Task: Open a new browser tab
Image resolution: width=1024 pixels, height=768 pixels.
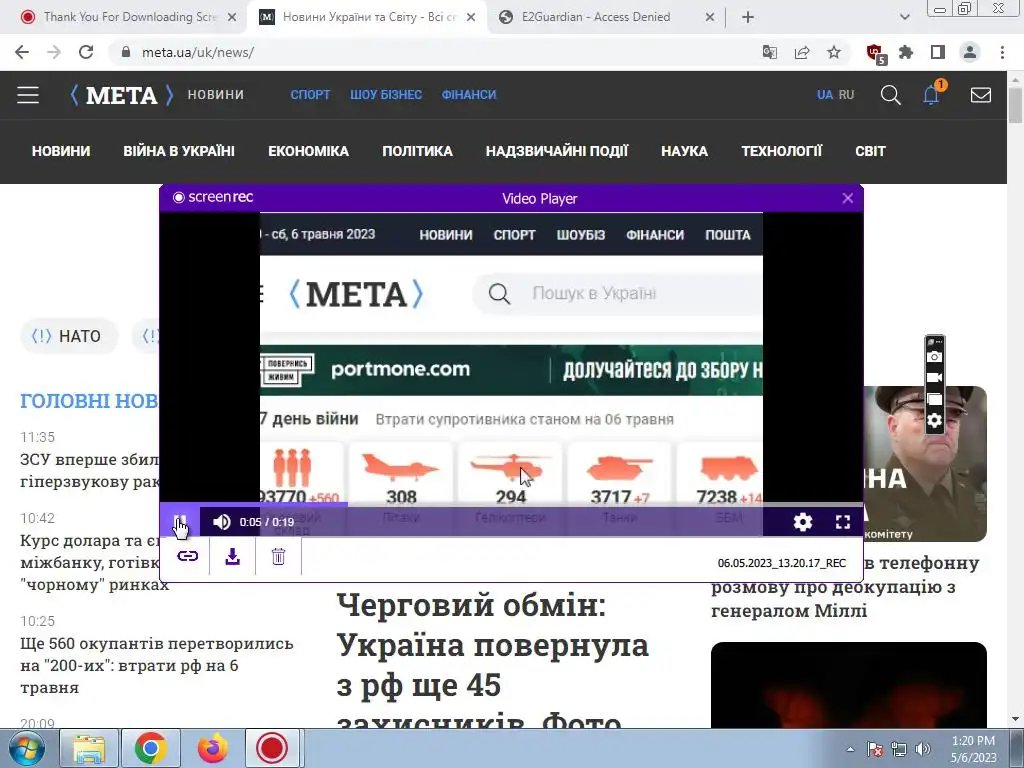Action: coord(748,18)
